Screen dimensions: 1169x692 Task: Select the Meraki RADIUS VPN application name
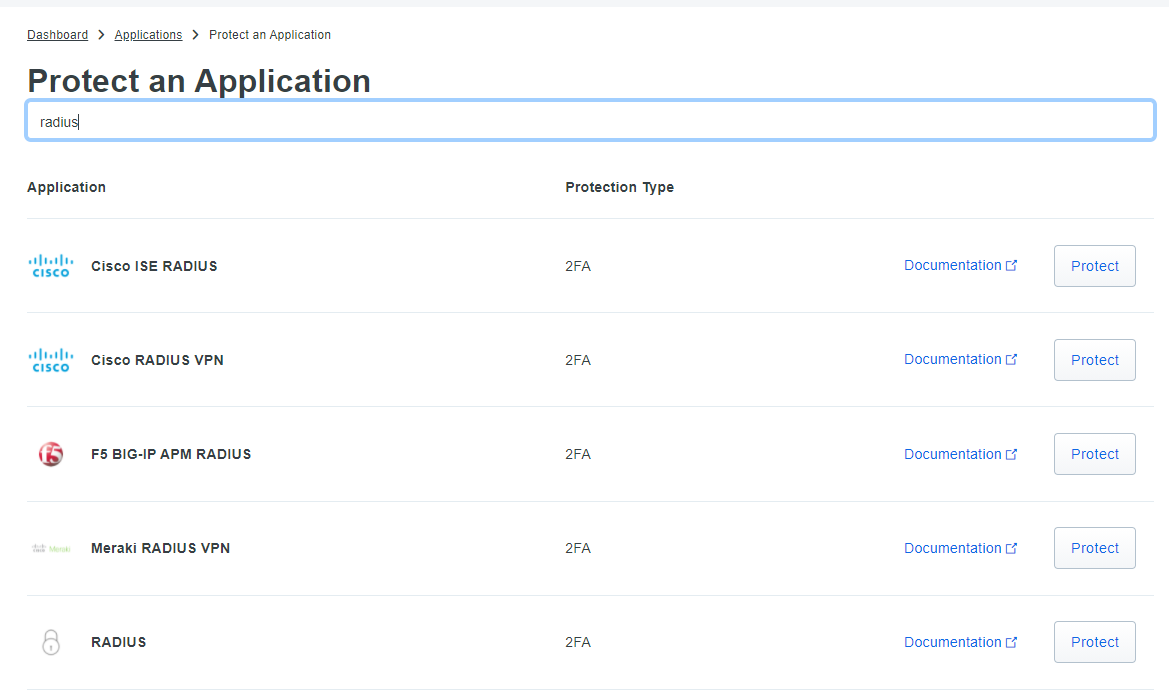point(160,548)
